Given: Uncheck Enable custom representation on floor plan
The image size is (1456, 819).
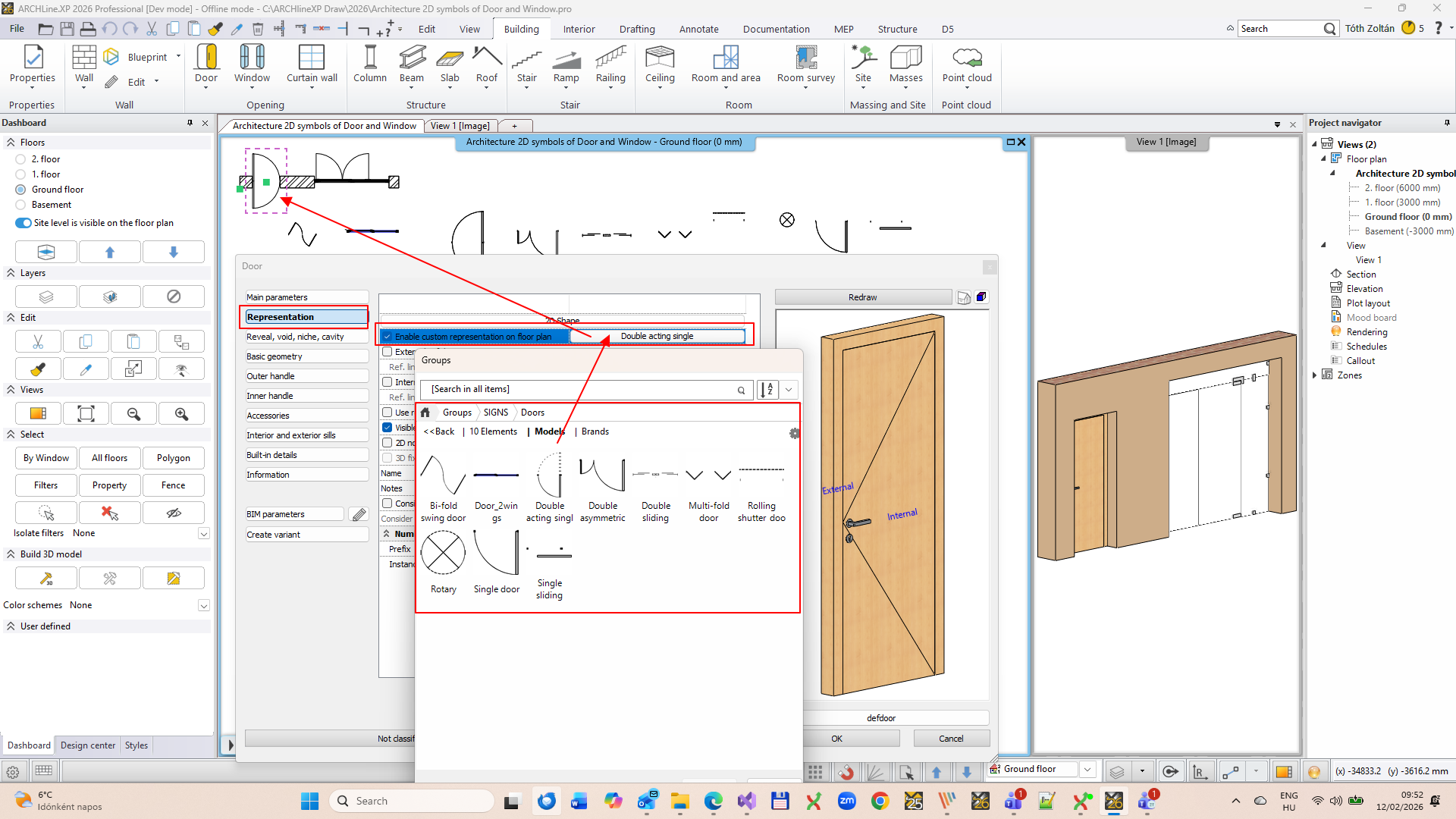Looking at the screenshot, I should click(x=388, y=336).
